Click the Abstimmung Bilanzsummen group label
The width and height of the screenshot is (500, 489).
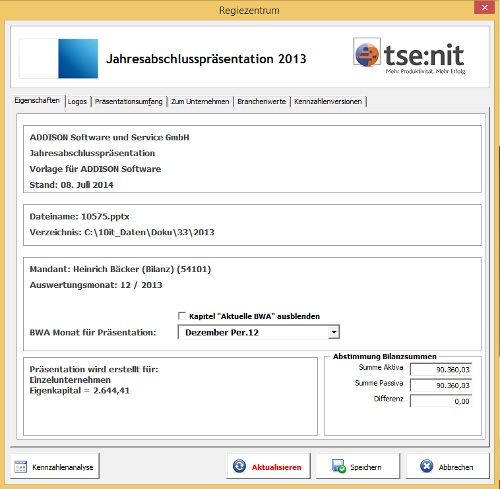(x=385, y=356)
